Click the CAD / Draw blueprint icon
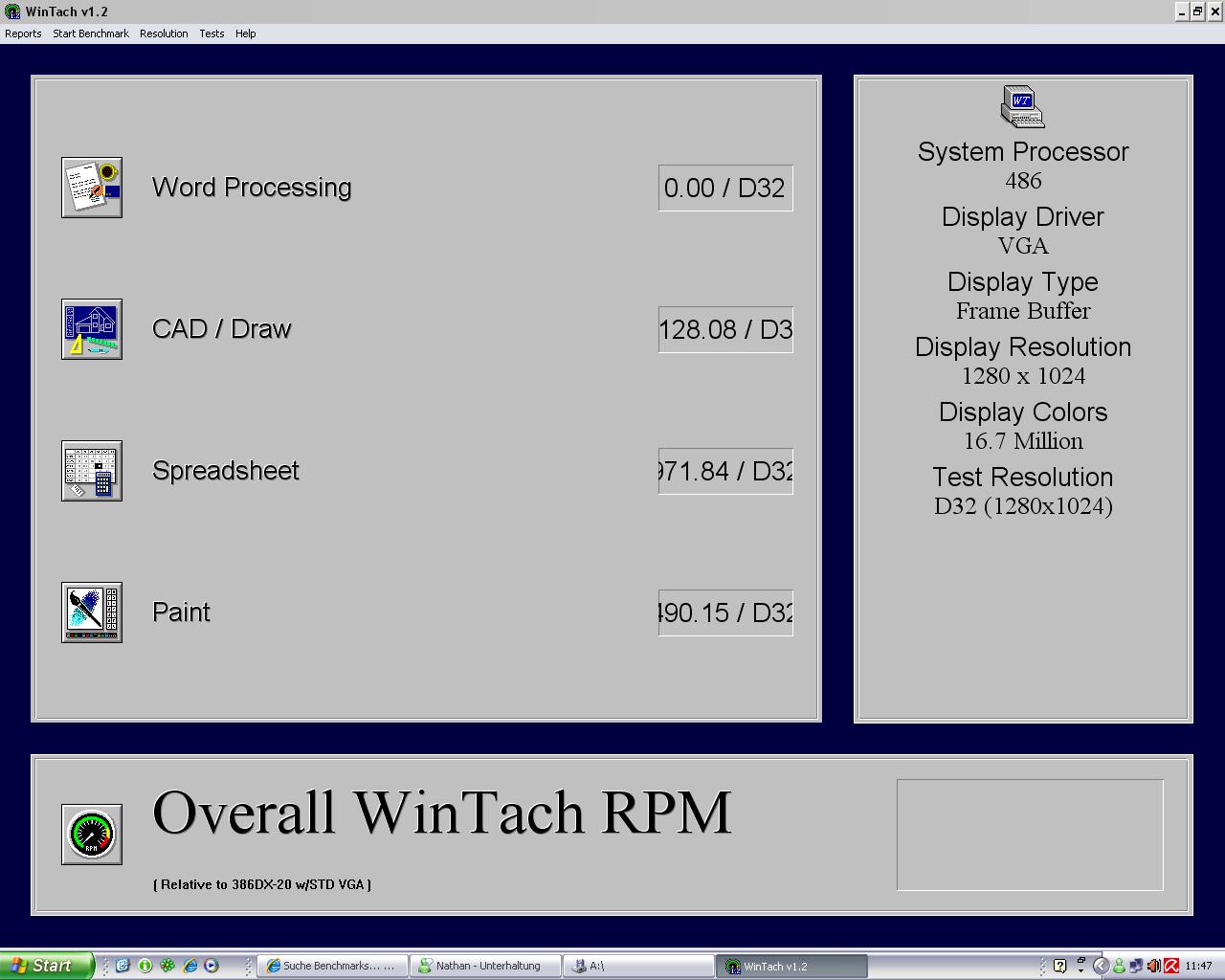Image resolution: width=1225 pixels, height=980 pixels. click(x=92, y=329)
